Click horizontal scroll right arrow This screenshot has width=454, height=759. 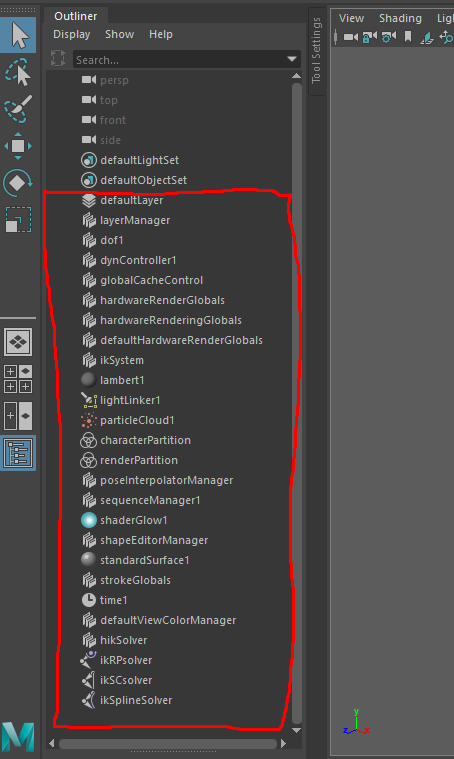283,743
